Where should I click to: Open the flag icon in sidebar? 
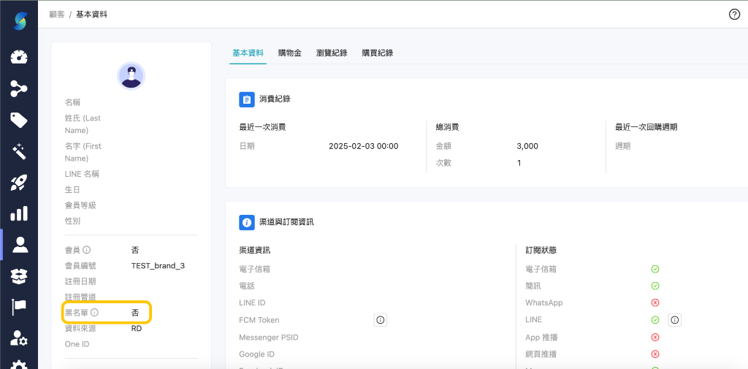pyautogui.click(x=19, y=307)
